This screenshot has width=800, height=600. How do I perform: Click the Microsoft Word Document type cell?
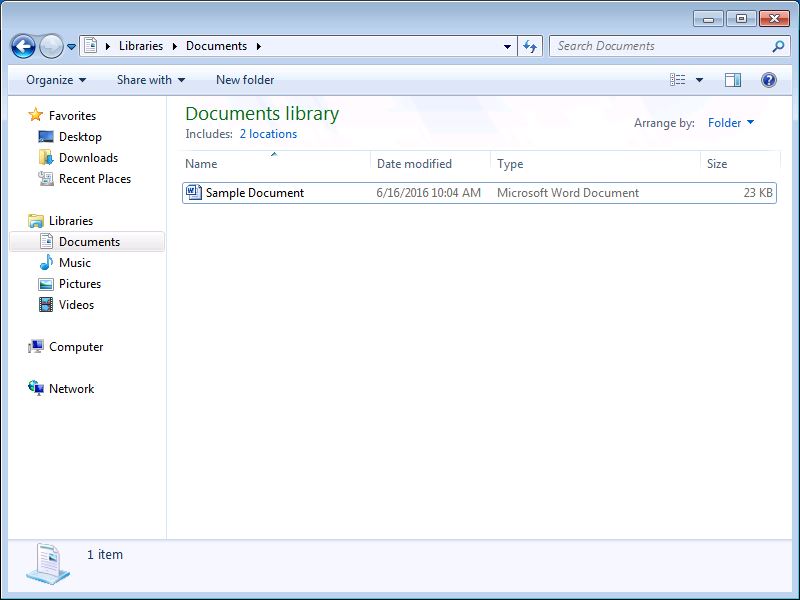(x=568, y=193)
